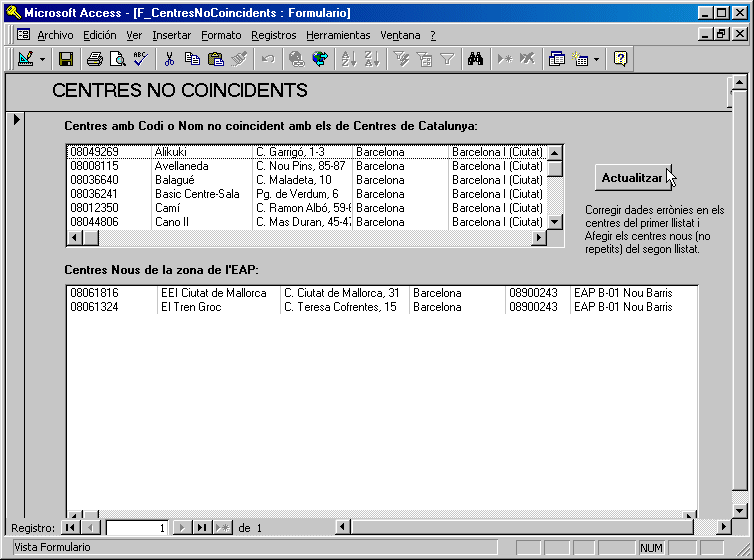Select the EEI Ciutat de Mallorca row

382,293
